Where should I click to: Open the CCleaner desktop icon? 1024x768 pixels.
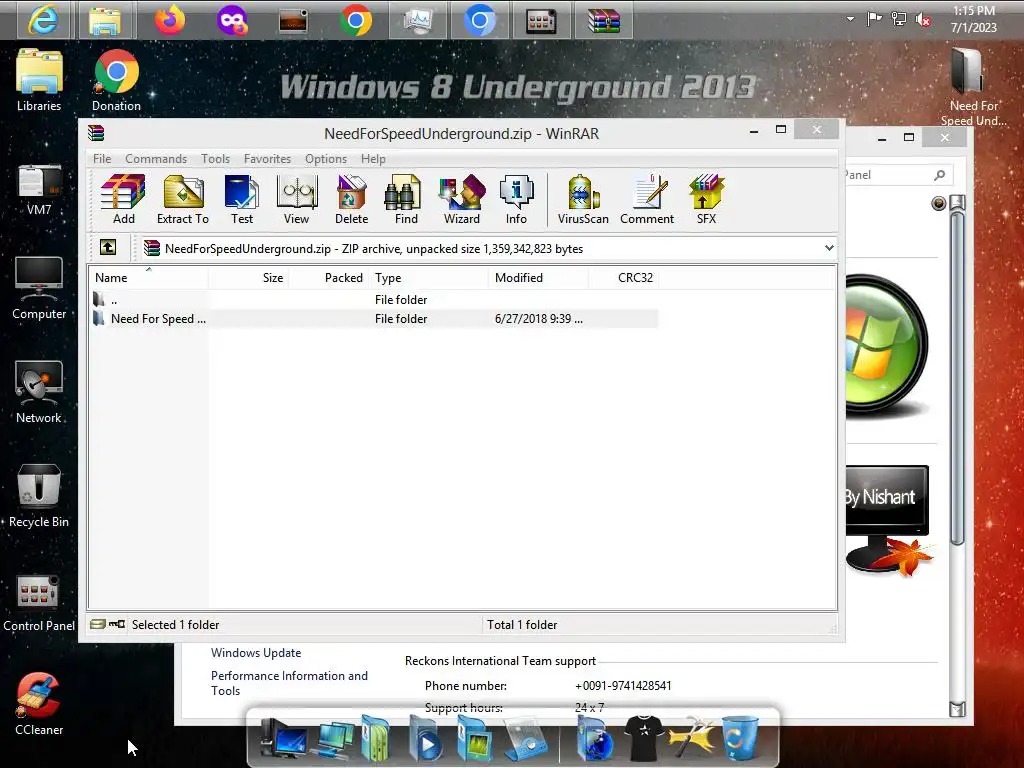pyautogui.click(x=39, y=704)
